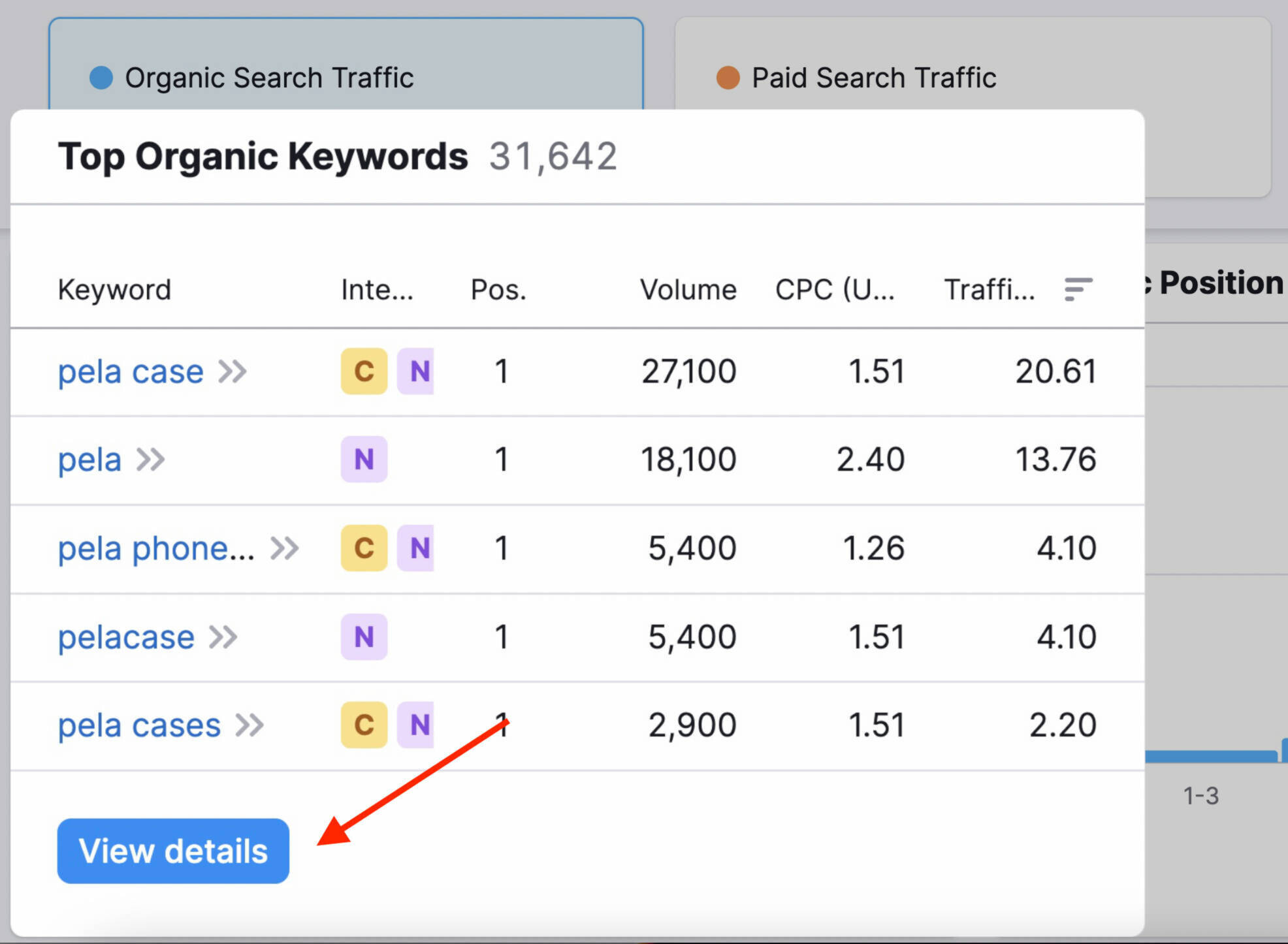1288x944 pixels.
Task: Click double-chevron icon next to 'pelacase'
Action: tap(223, 637)
